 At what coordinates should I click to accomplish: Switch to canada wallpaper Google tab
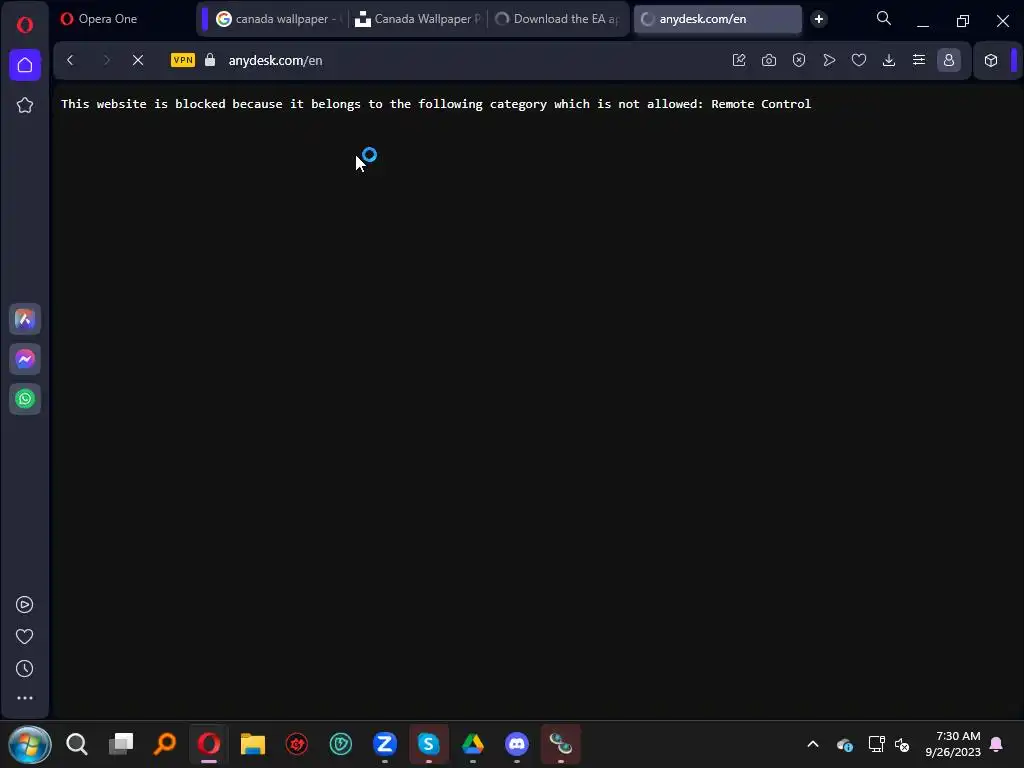click(x=277, y=19)
